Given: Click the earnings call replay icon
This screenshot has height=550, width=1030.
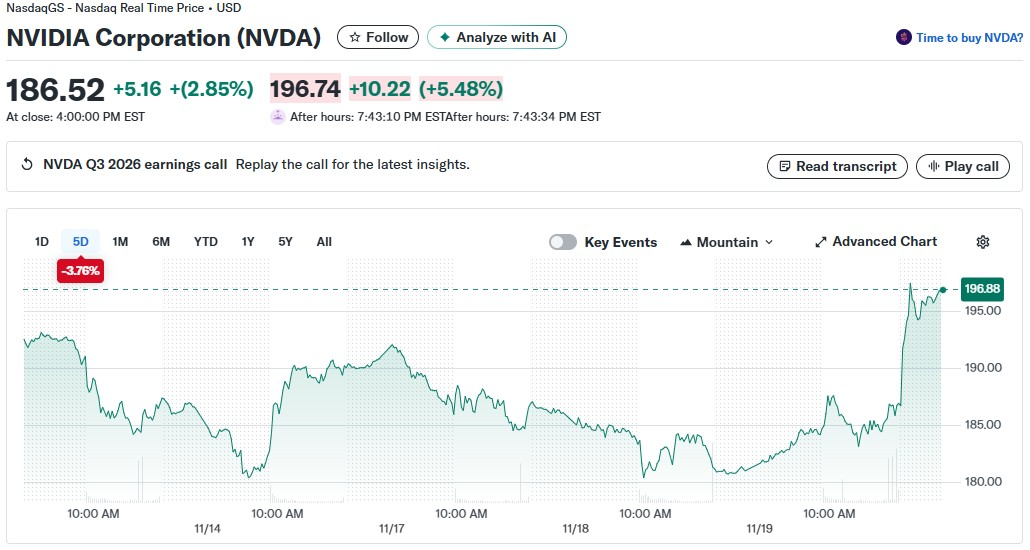Looking at the screenshot, I should 27,165.
